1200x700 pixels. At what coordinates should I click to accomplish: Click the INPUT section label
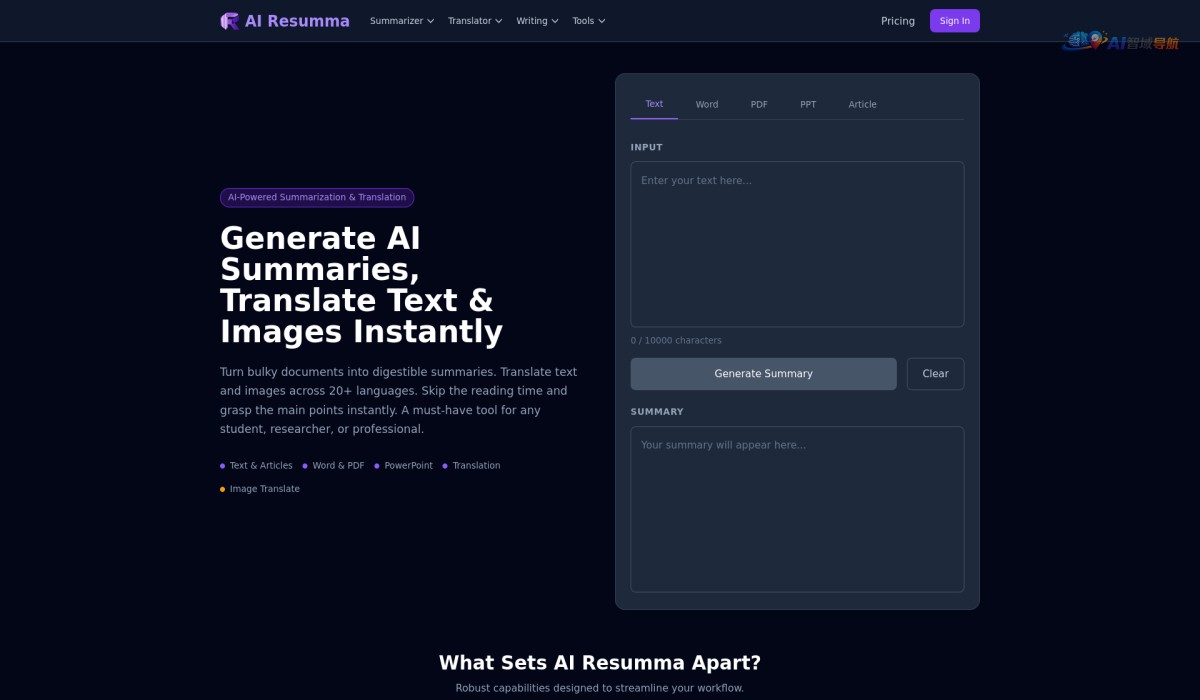click(647, 147)
